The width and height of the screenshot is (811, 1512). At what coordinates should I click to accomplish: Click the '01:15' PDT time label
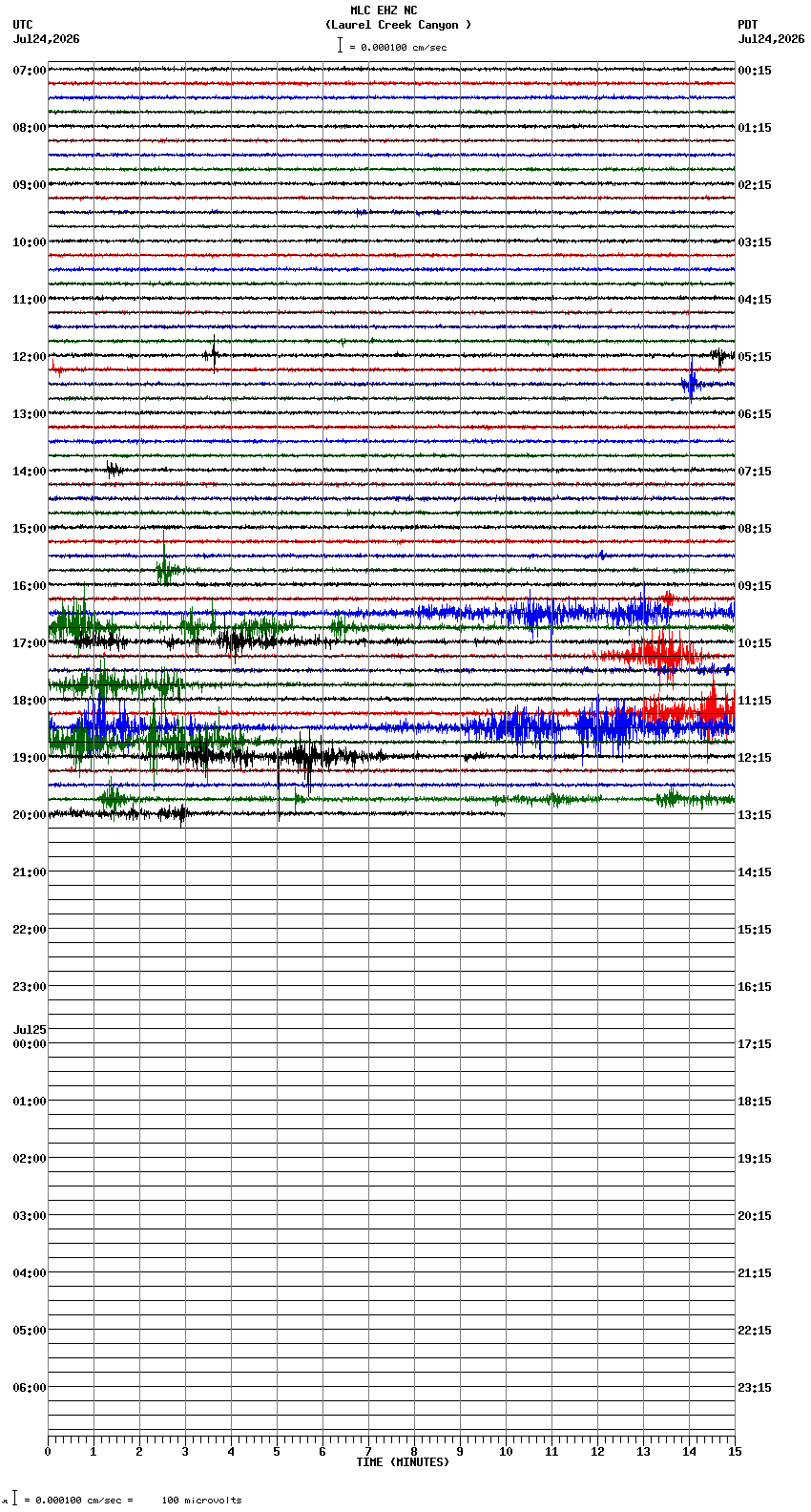755,128
